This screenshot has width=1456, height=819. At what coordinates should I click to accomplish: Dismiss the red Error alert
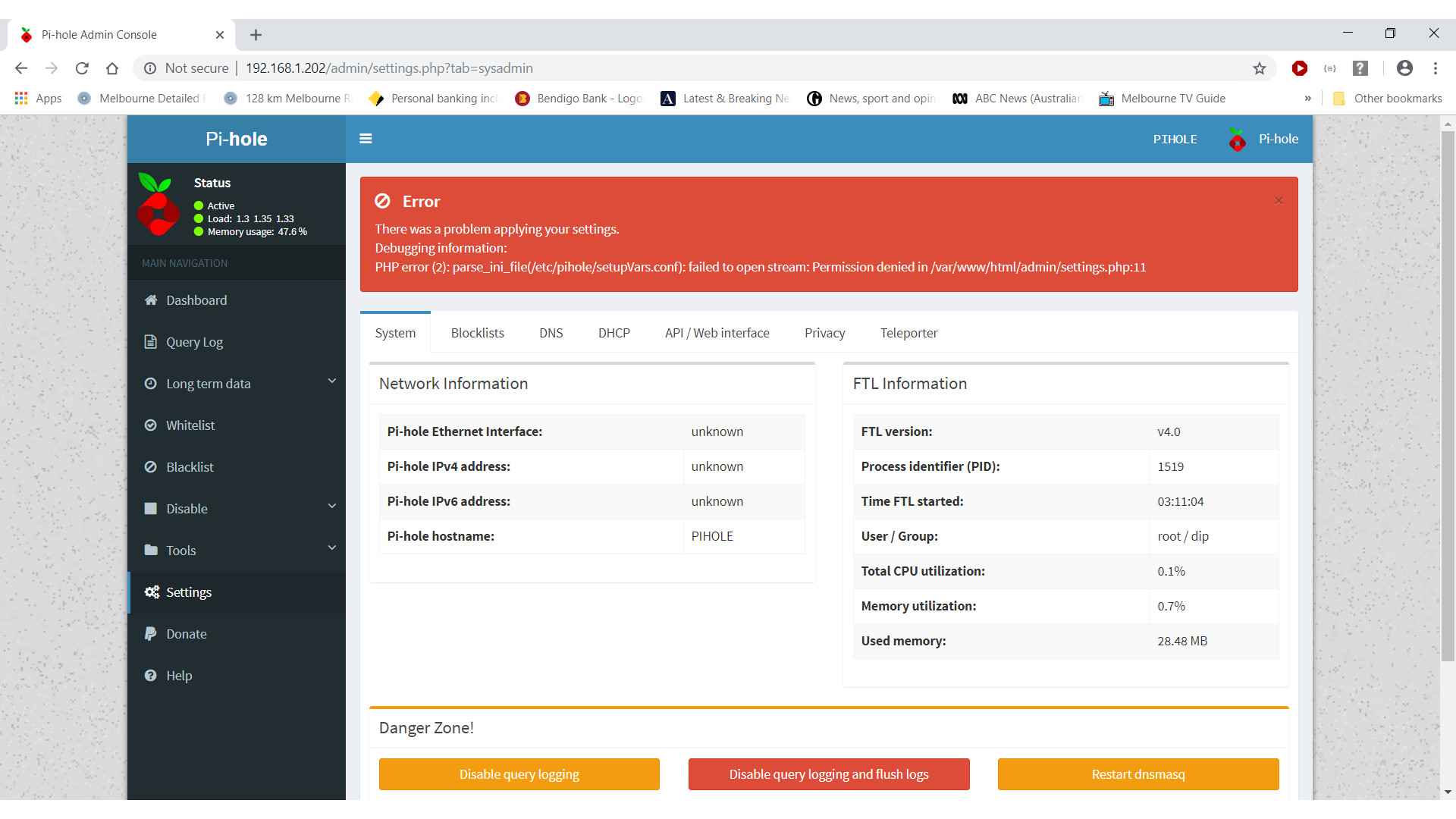point(1279,201)
